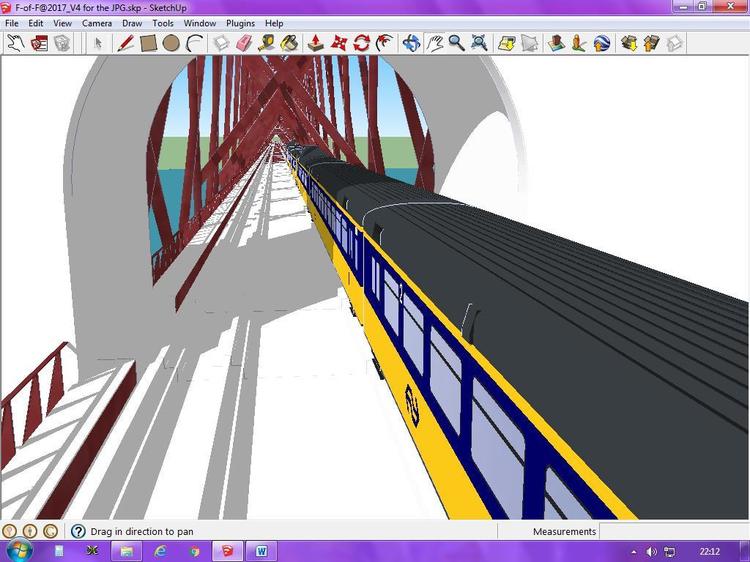Viewport: 750px width, 562px height.
Task: Activate the Arc tool
Action: pyautogui.click(x=195, y=43)
